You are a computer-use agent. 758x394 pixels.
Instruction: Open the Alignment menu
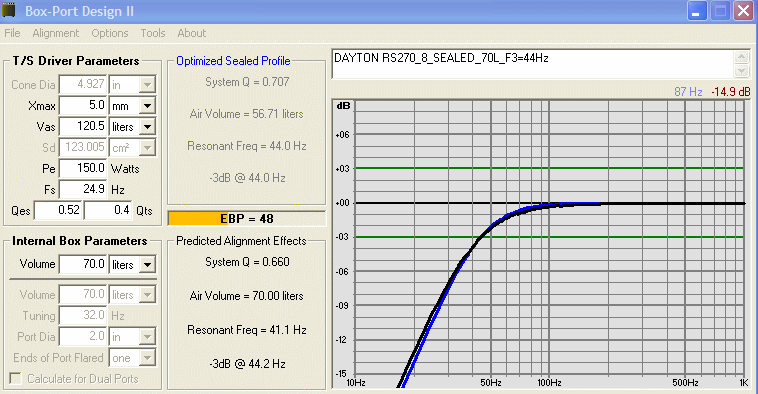(x=56, y=33)
